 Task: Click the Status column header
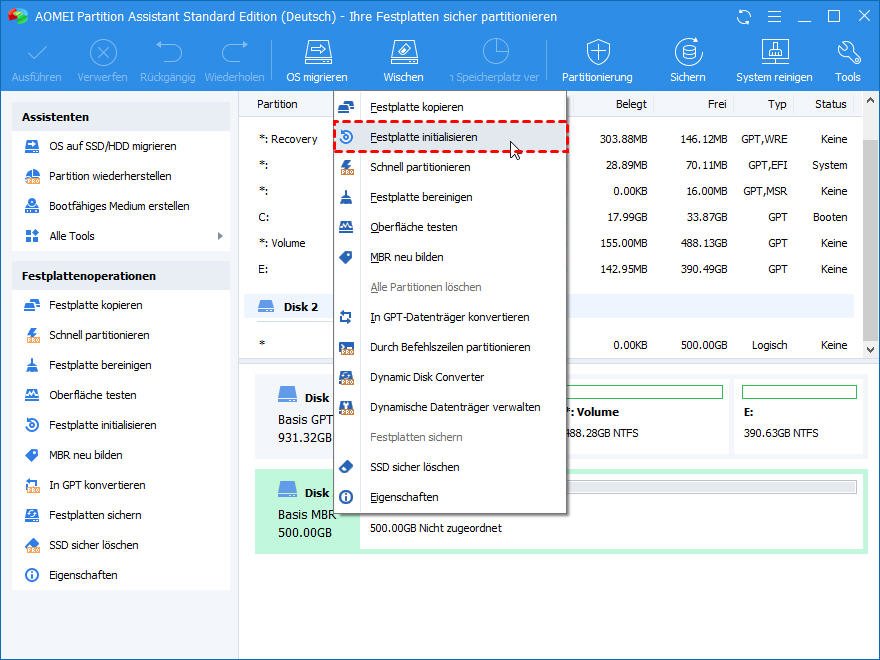tap(831, 104)
